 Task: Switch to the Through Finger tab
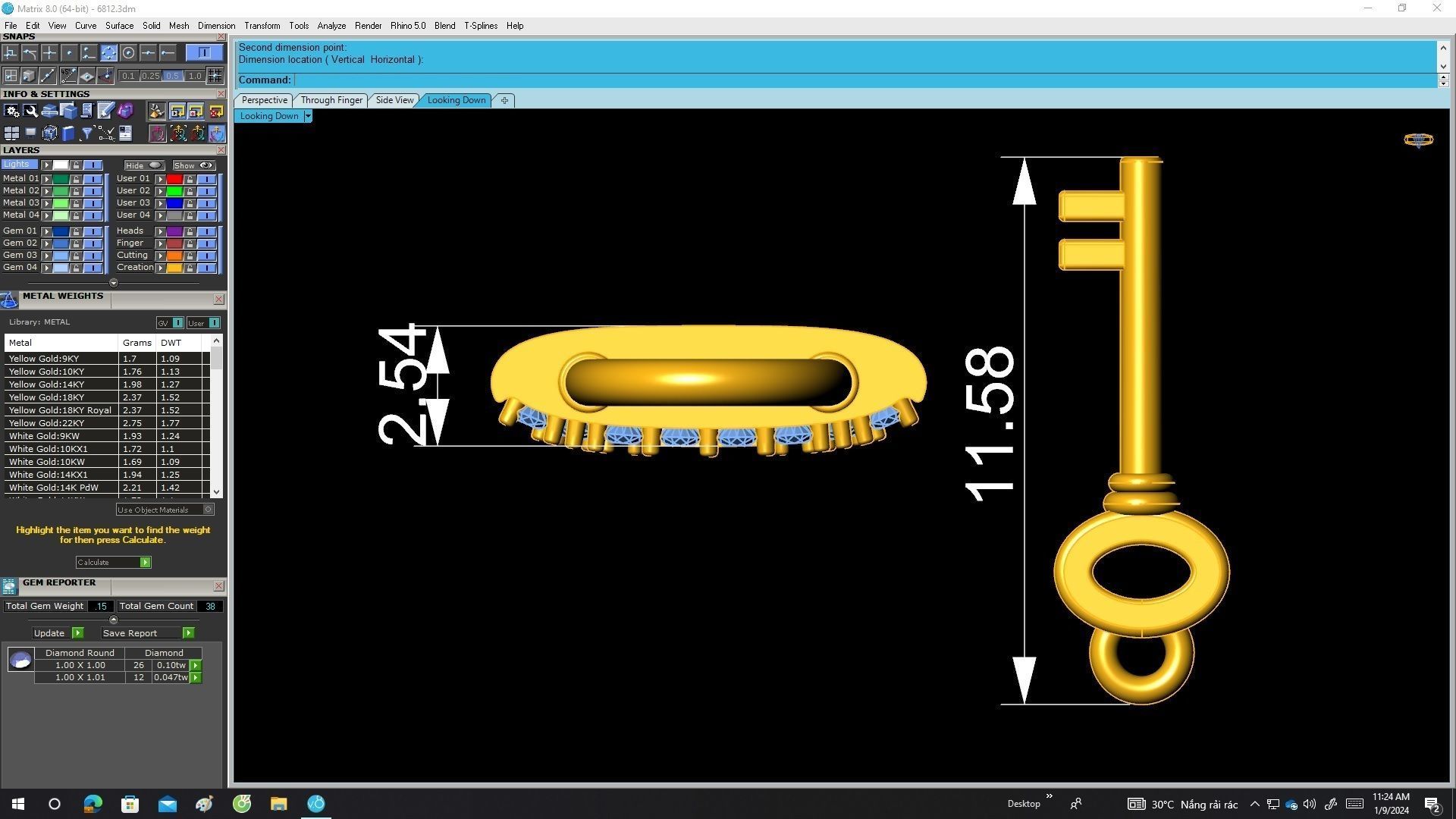(331, 100)
